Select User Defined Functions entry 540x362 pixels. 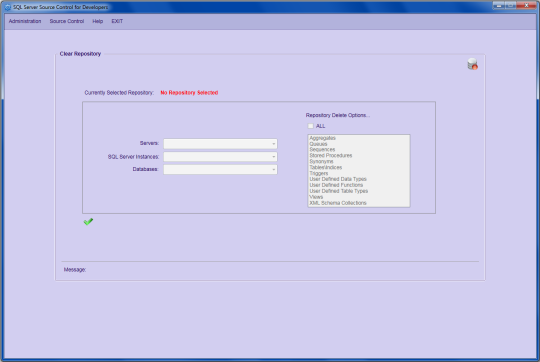pyautogui.click(x=336, y=185)
